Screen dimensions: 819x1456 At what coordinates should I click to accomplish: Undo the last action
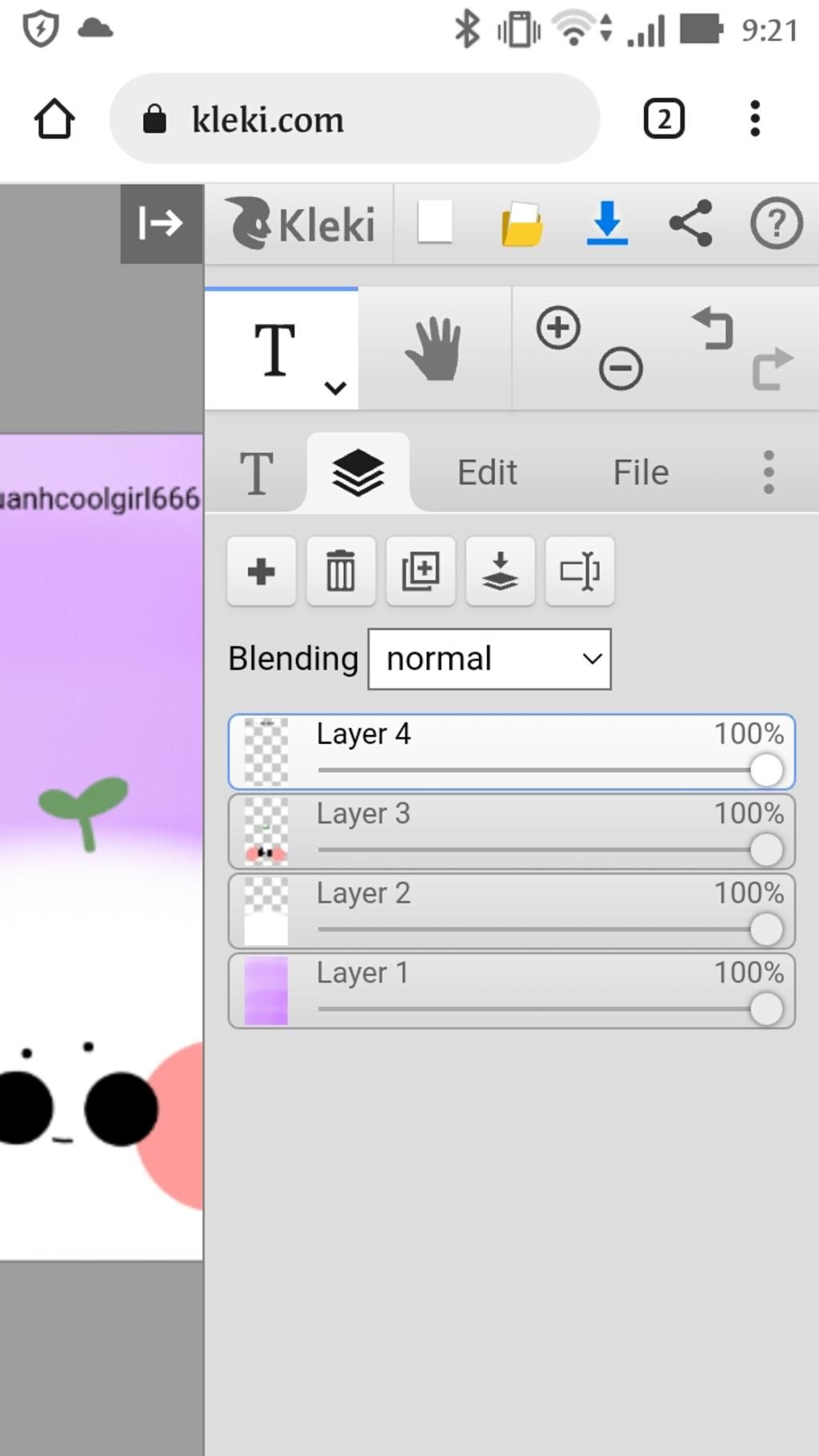click(x=713, y=328)
